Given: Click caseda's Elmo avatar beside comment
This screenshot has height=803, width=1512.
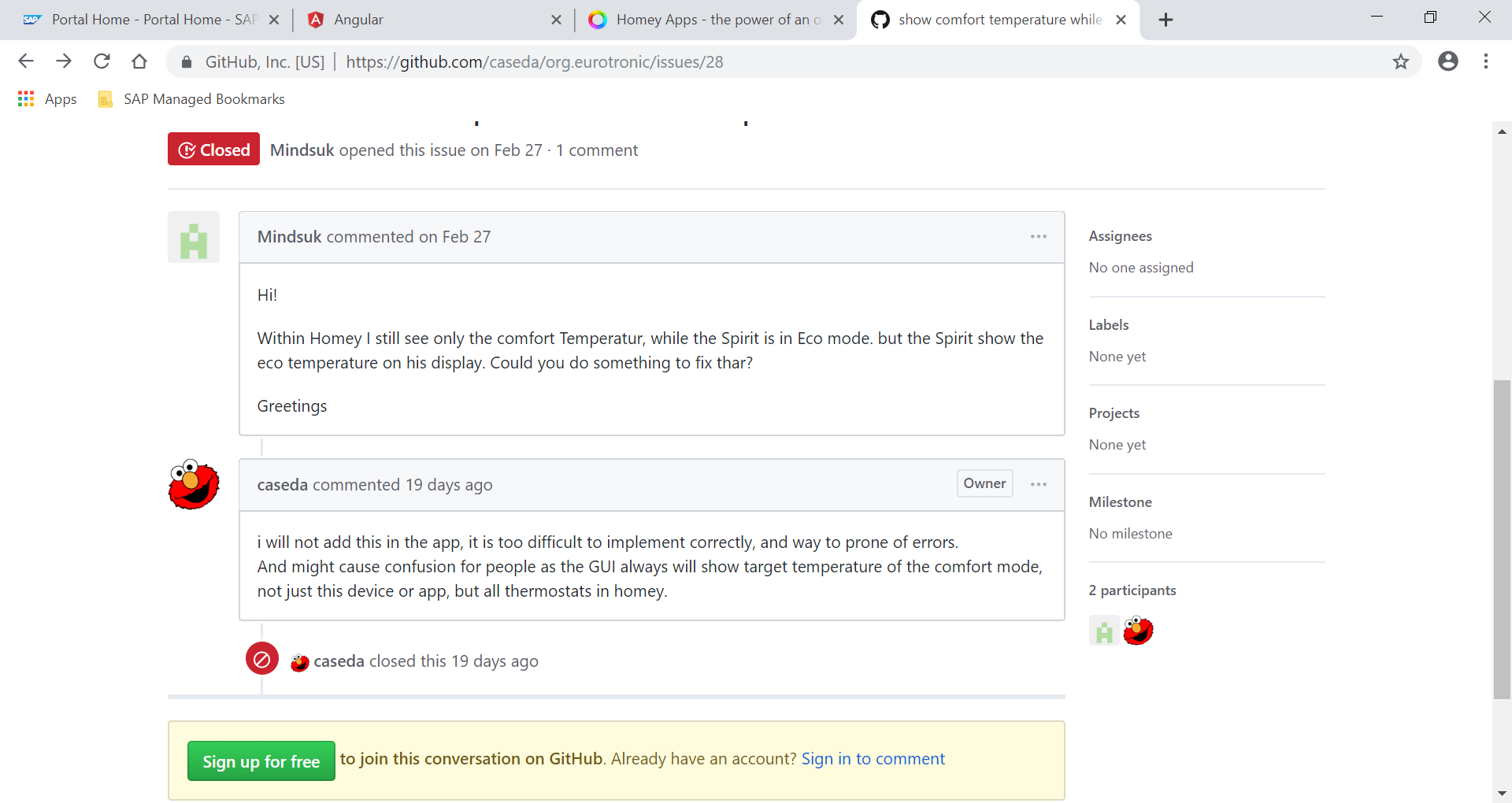Looking at the screenshot, I should pos(194,485).
